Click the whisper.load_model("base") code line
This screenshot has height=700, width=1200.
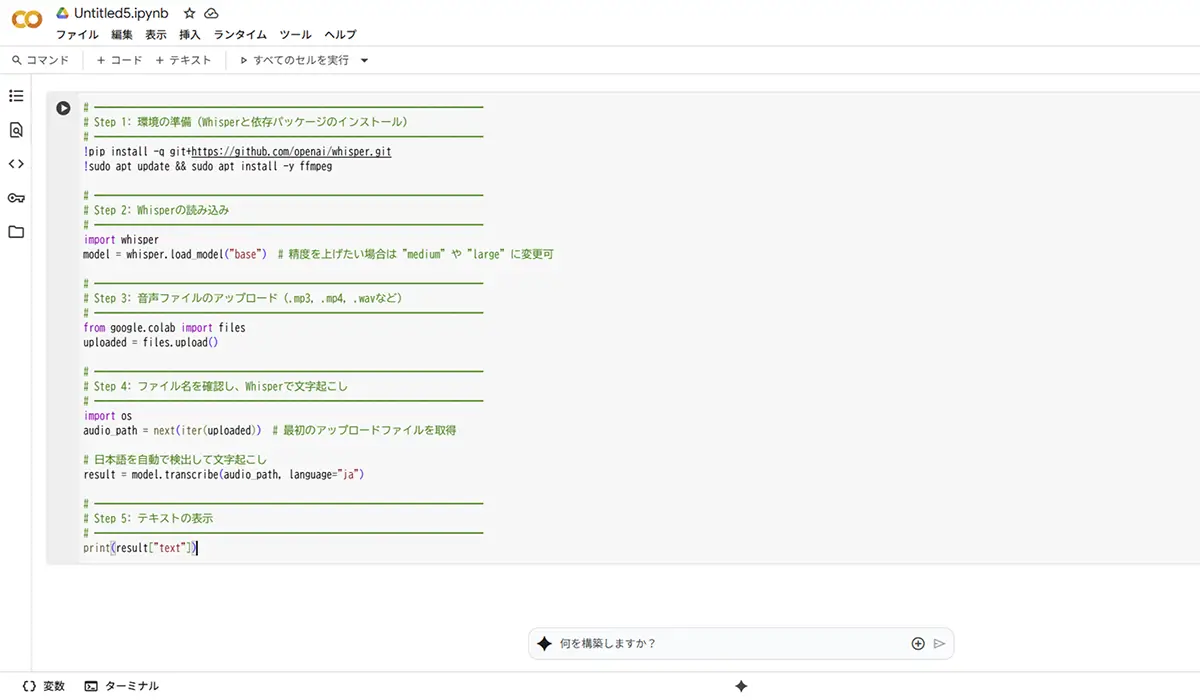(x=318, y=254)
